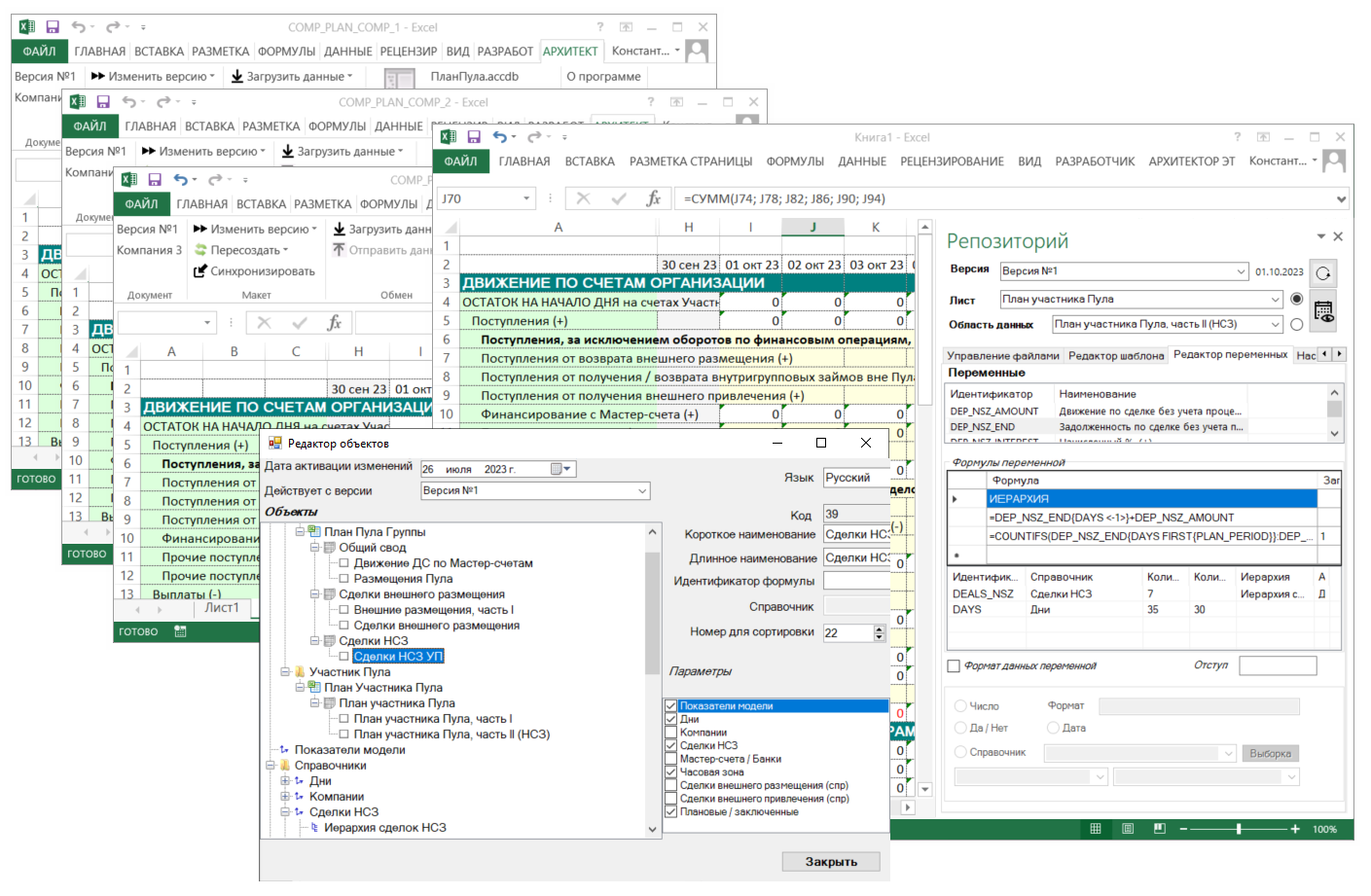Undo the last action in the Книга1 window
The width and height of the screenshot is (1371, 896).
click(x=499, y=137)
